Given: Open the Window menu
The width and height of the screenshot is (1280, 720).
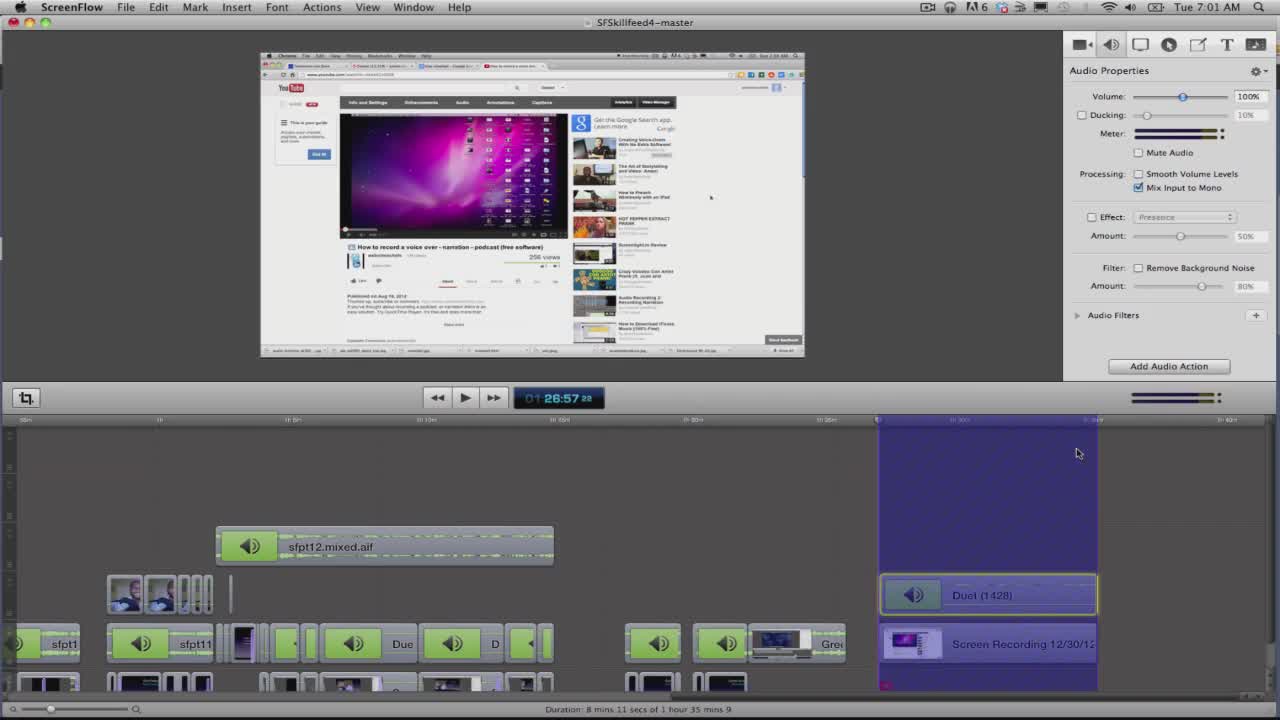Looking at the screenshot, I should 413,7.
